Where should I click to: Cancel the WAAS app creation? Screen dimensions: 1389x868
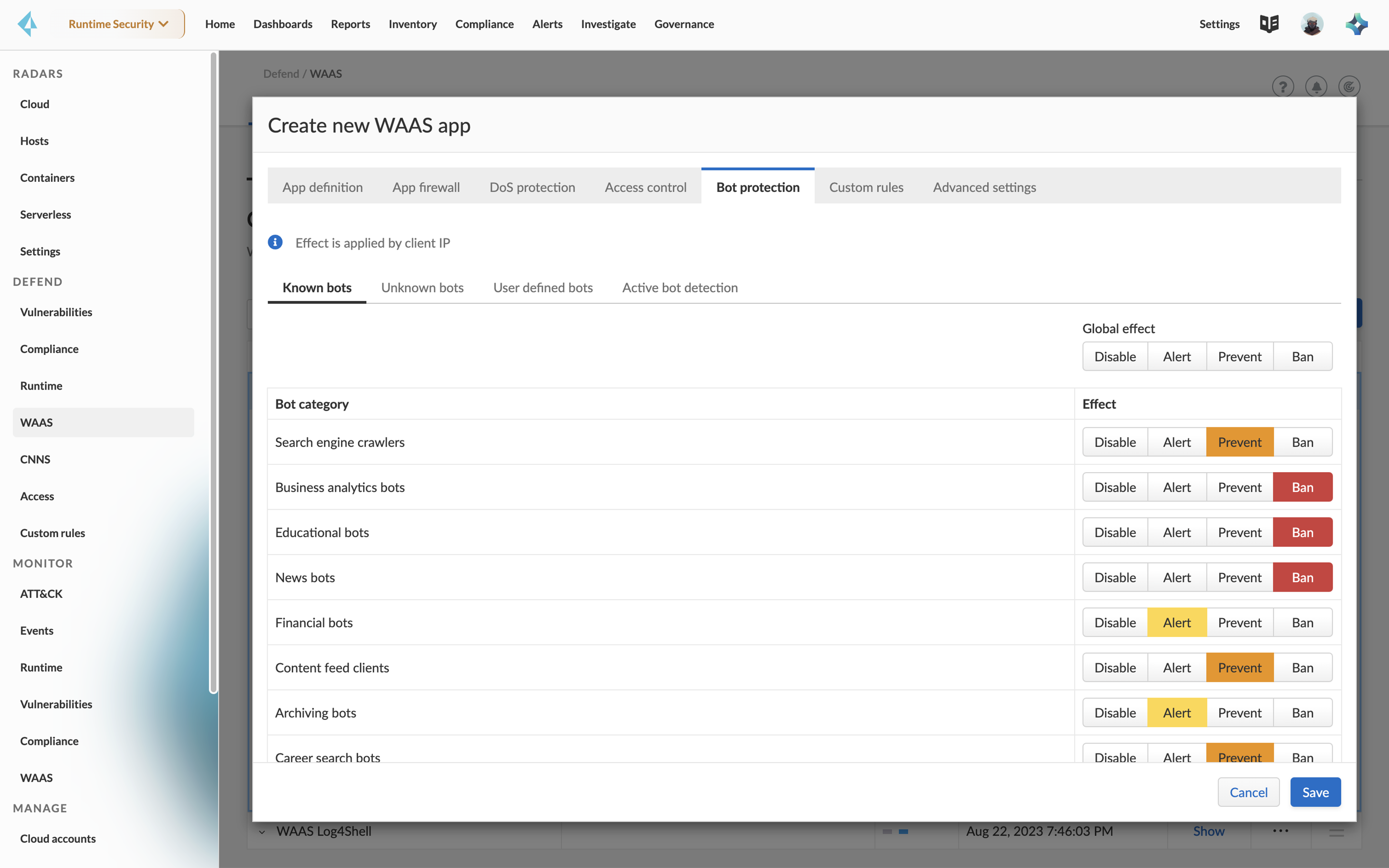1248,792
